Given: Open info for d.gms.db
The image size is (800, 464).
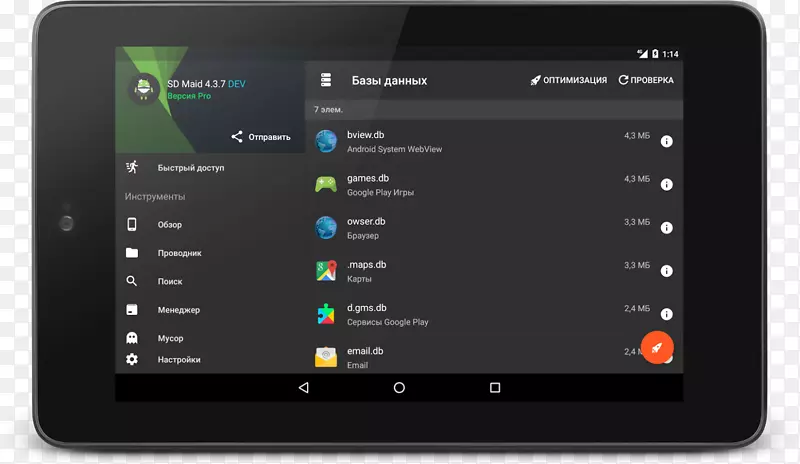Looking at the screenshot, I should tap(666, 314).
